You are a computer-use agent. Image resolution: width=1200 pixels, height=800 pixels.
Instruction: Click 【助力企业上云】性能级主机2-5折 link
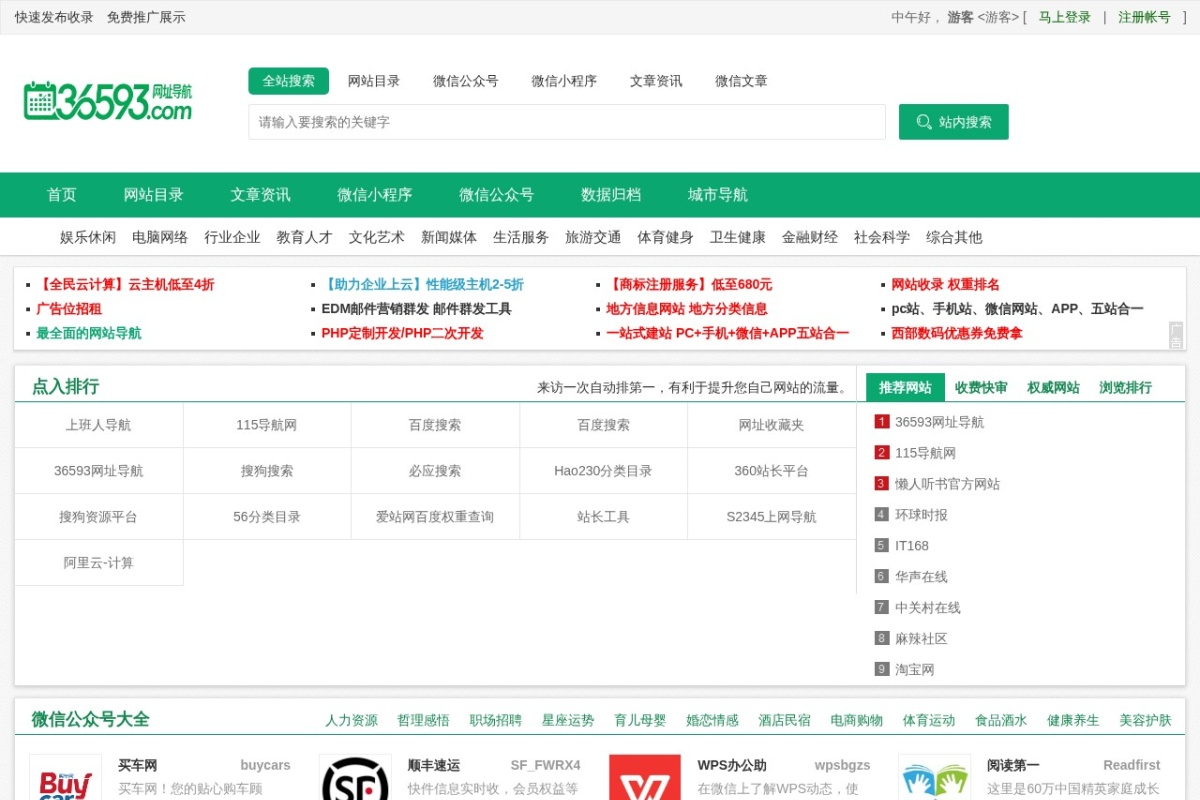click(422, 284)
